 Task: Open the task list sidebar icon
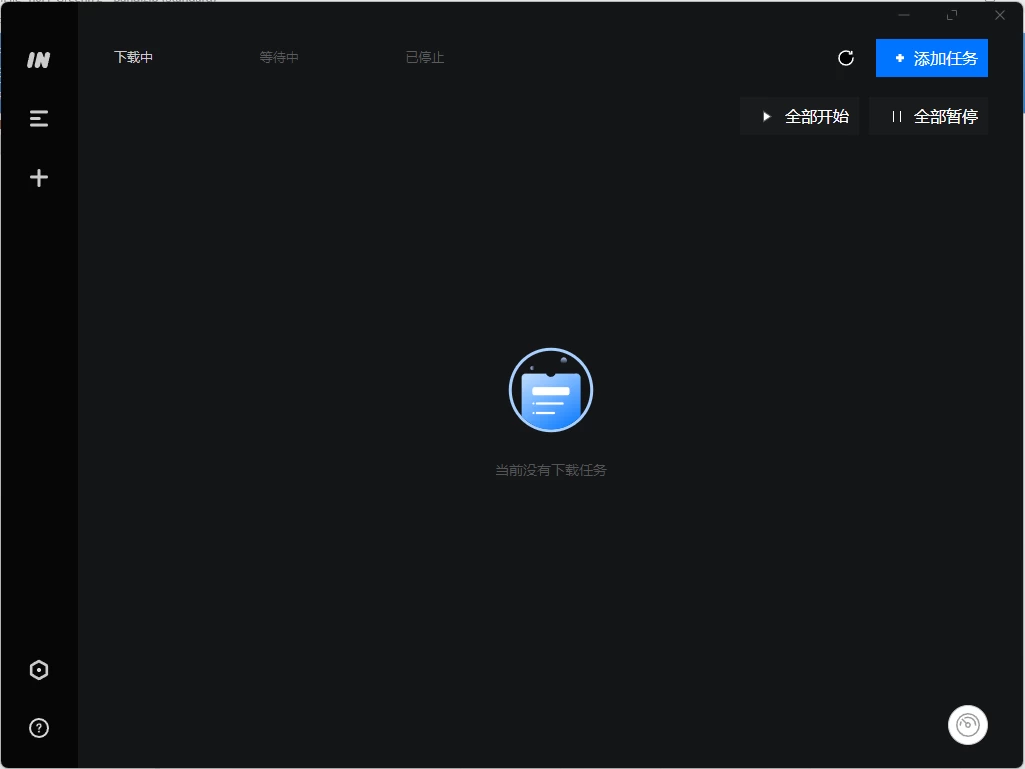click(38, 118)
